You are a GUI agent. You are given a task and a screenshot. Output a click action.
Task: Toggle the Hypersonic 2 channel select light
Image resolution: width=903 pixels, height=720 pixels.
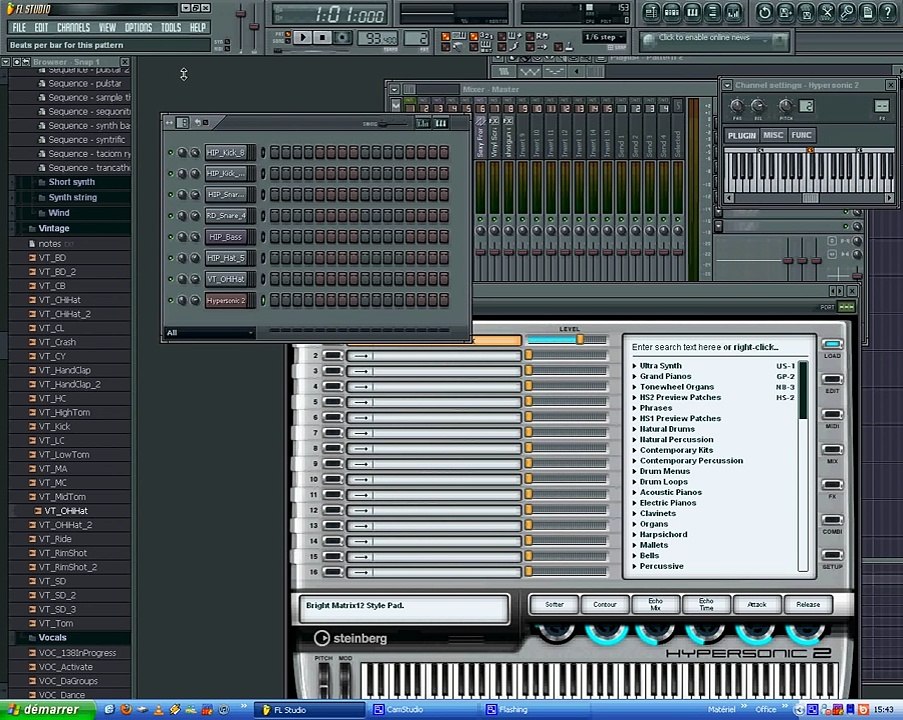pyautogui.click(x=263, y=300)
